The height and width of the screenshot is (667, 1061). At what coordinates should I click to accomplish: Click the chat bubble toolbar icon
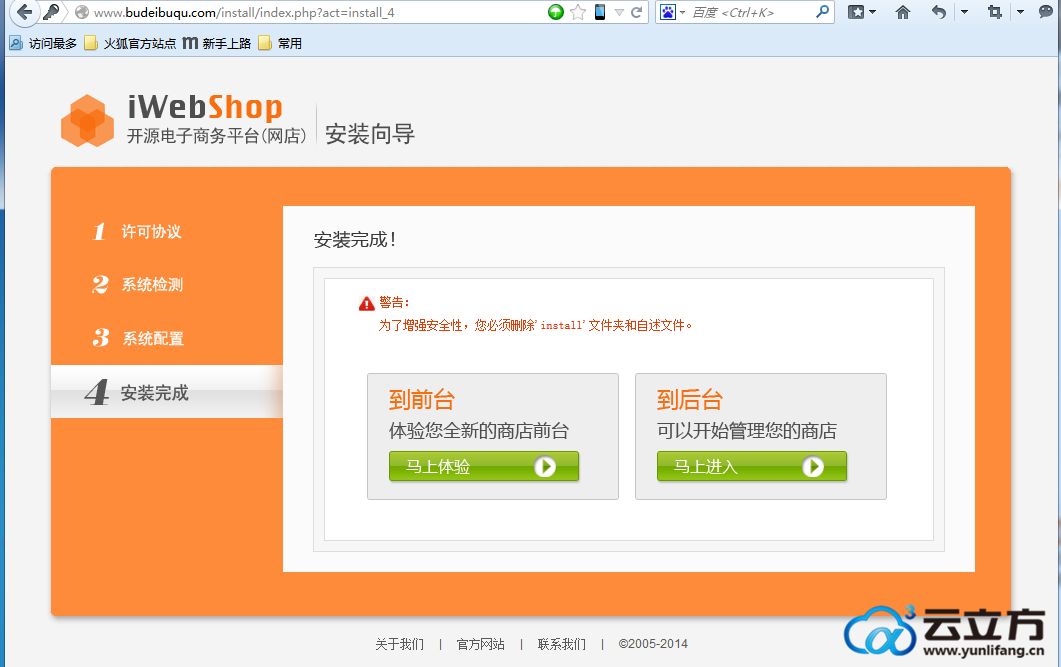coord(1046,12)
